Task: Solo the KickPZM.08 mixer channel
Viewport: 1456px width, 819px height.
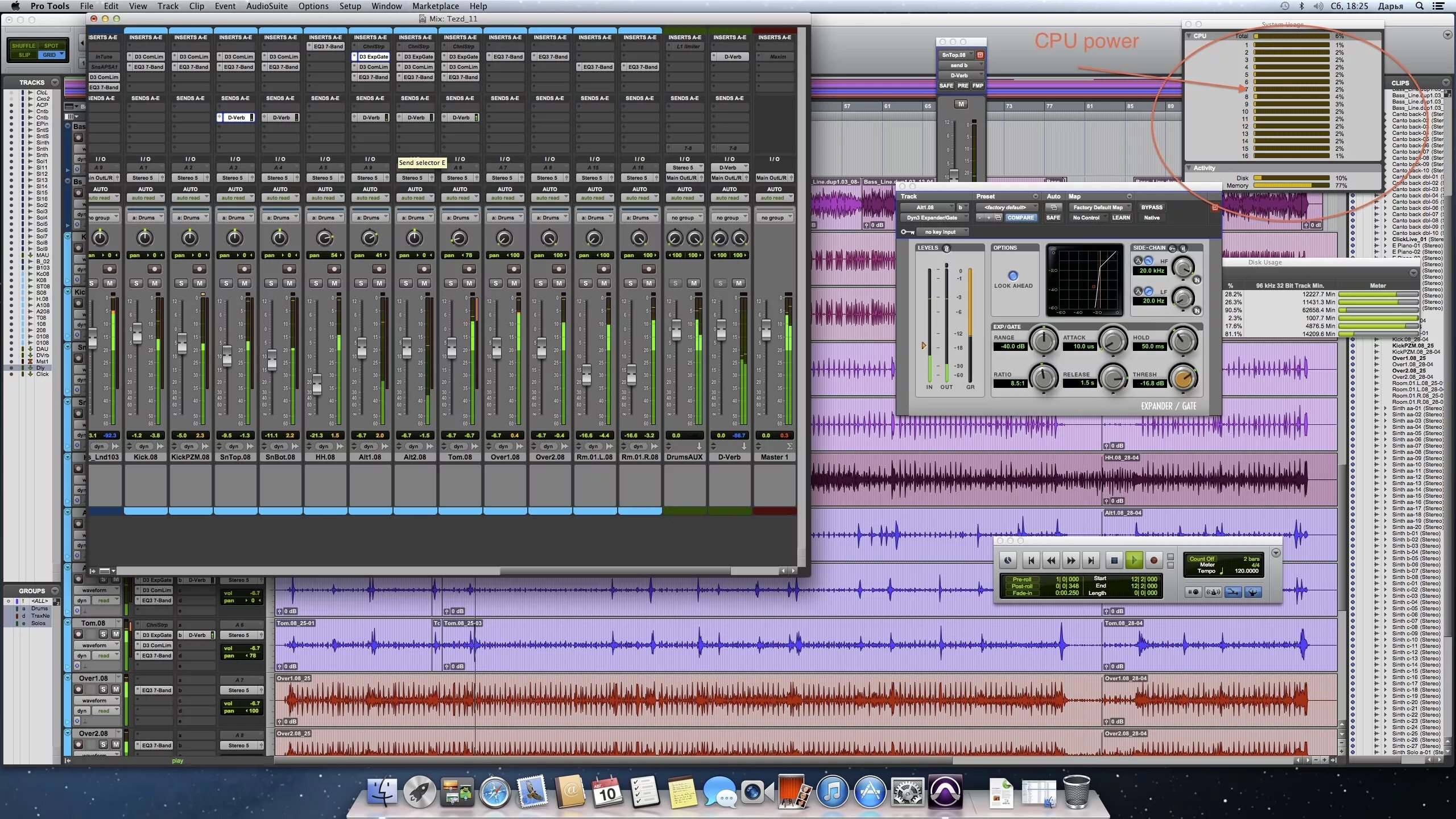Action: 181,283
